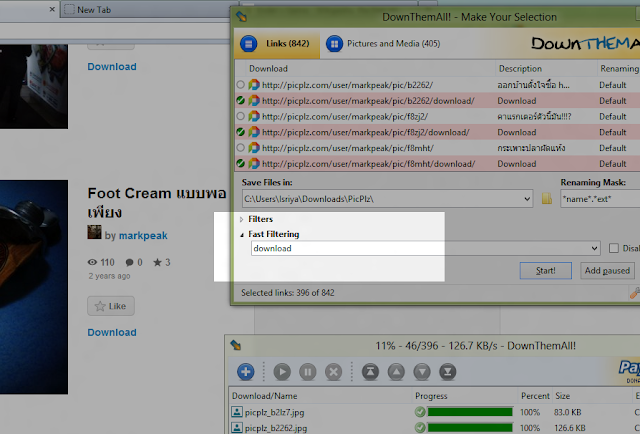Close the browser tab left of New Tab
640x434 pixels.
click(x=52, y=9)
